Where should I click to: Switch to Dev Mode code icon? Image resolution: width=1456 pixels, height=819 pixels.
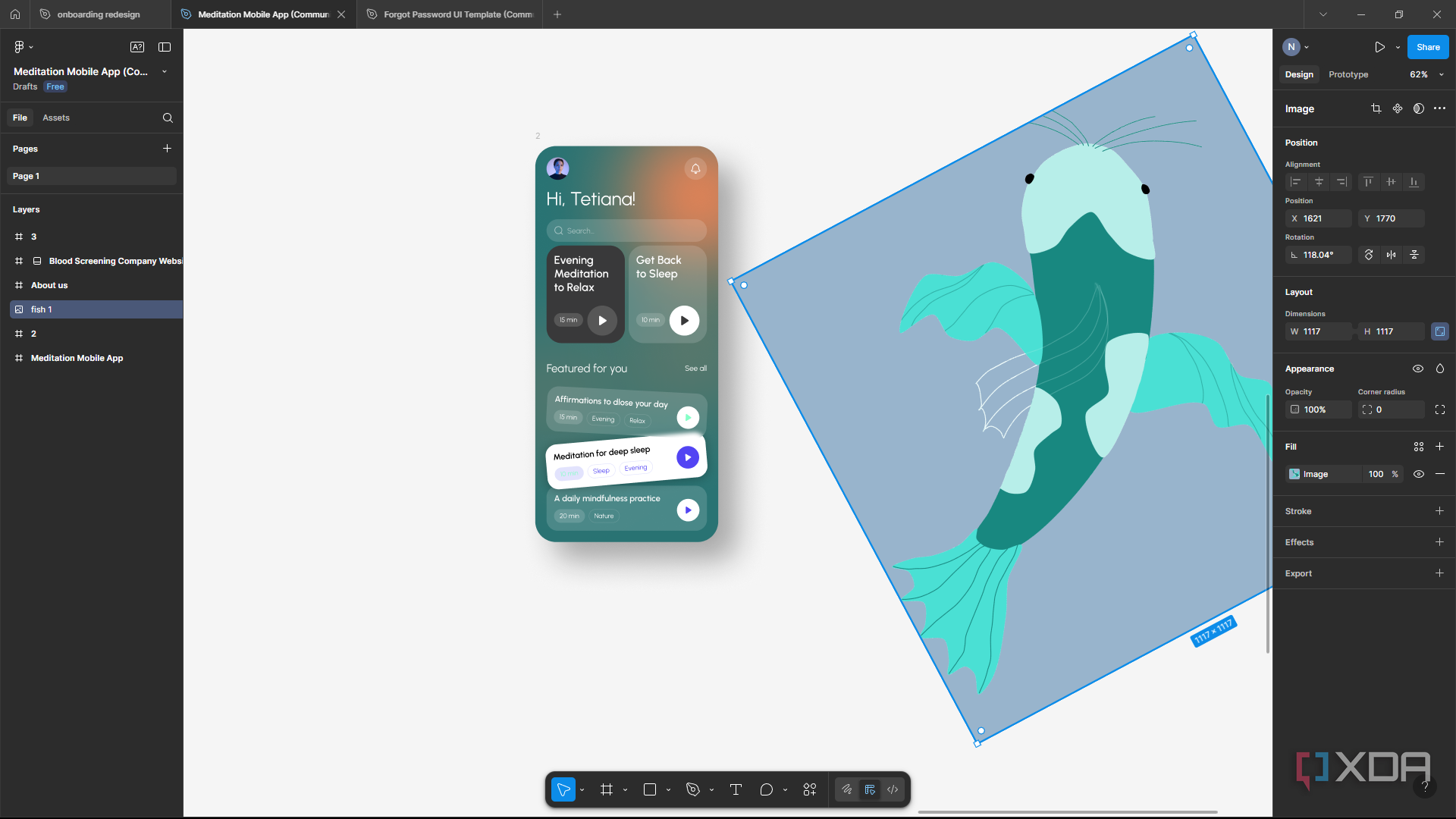pyautogui.click(x=893, y=789)
